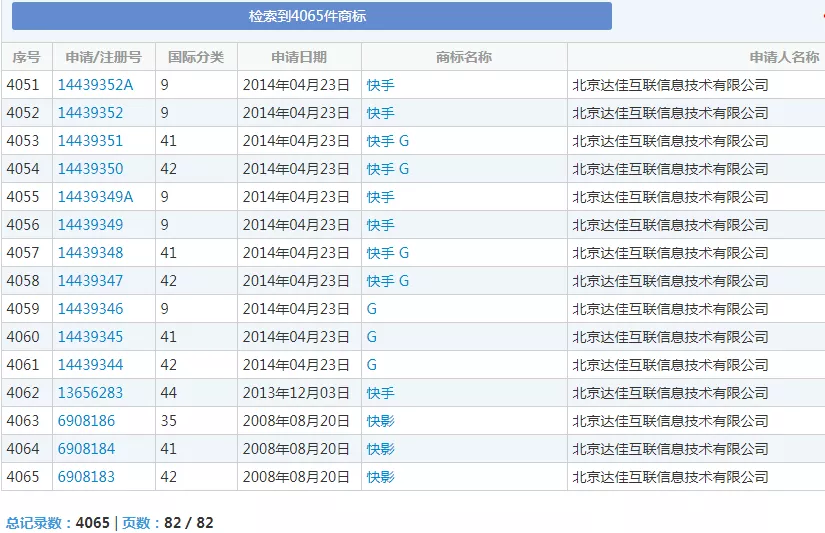Click the 总记录数 label
This screenshot has height=533, width=825.
tap(34, 522)
